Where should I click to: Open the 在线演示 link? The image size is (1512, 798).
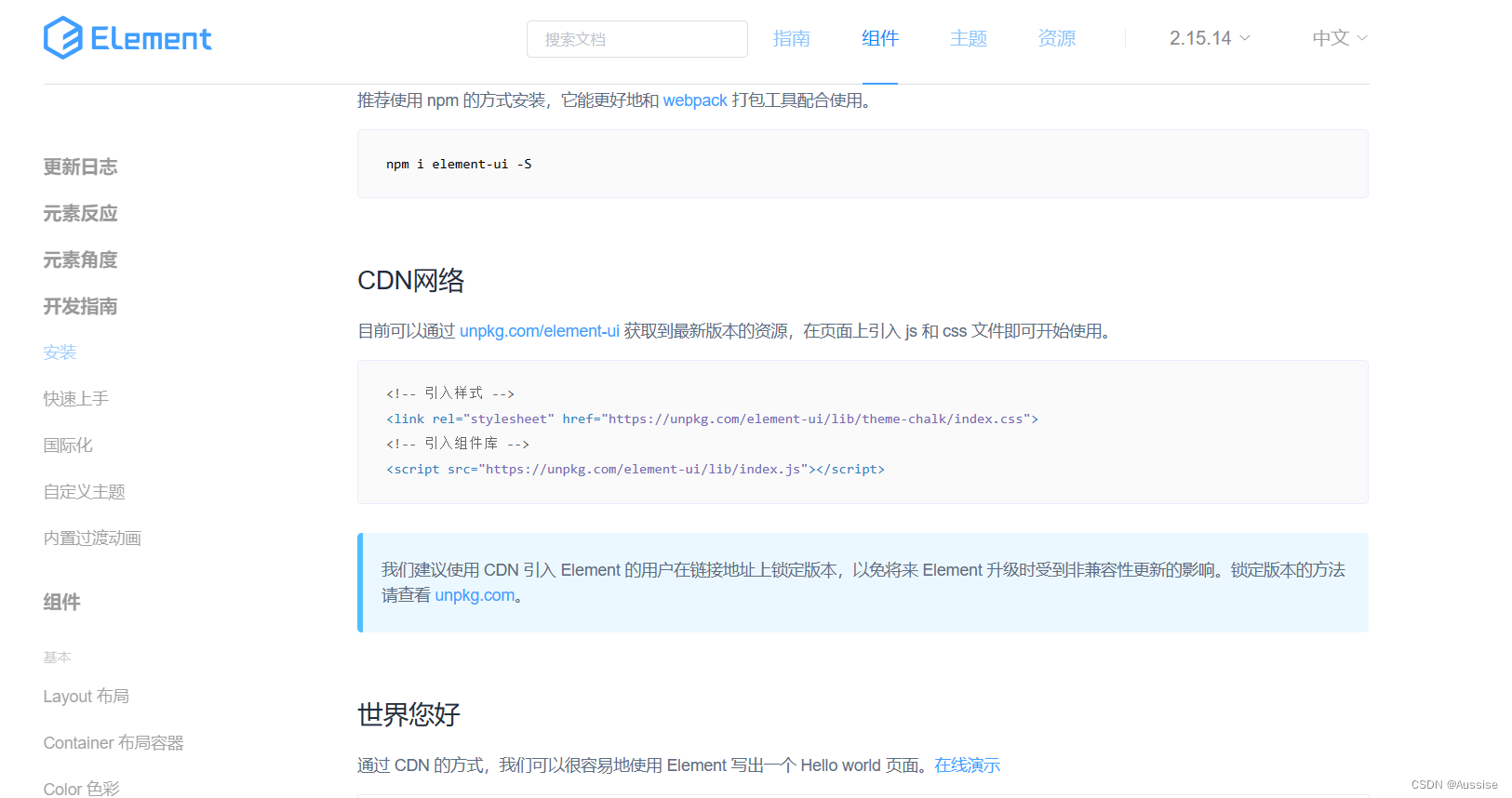968,765
